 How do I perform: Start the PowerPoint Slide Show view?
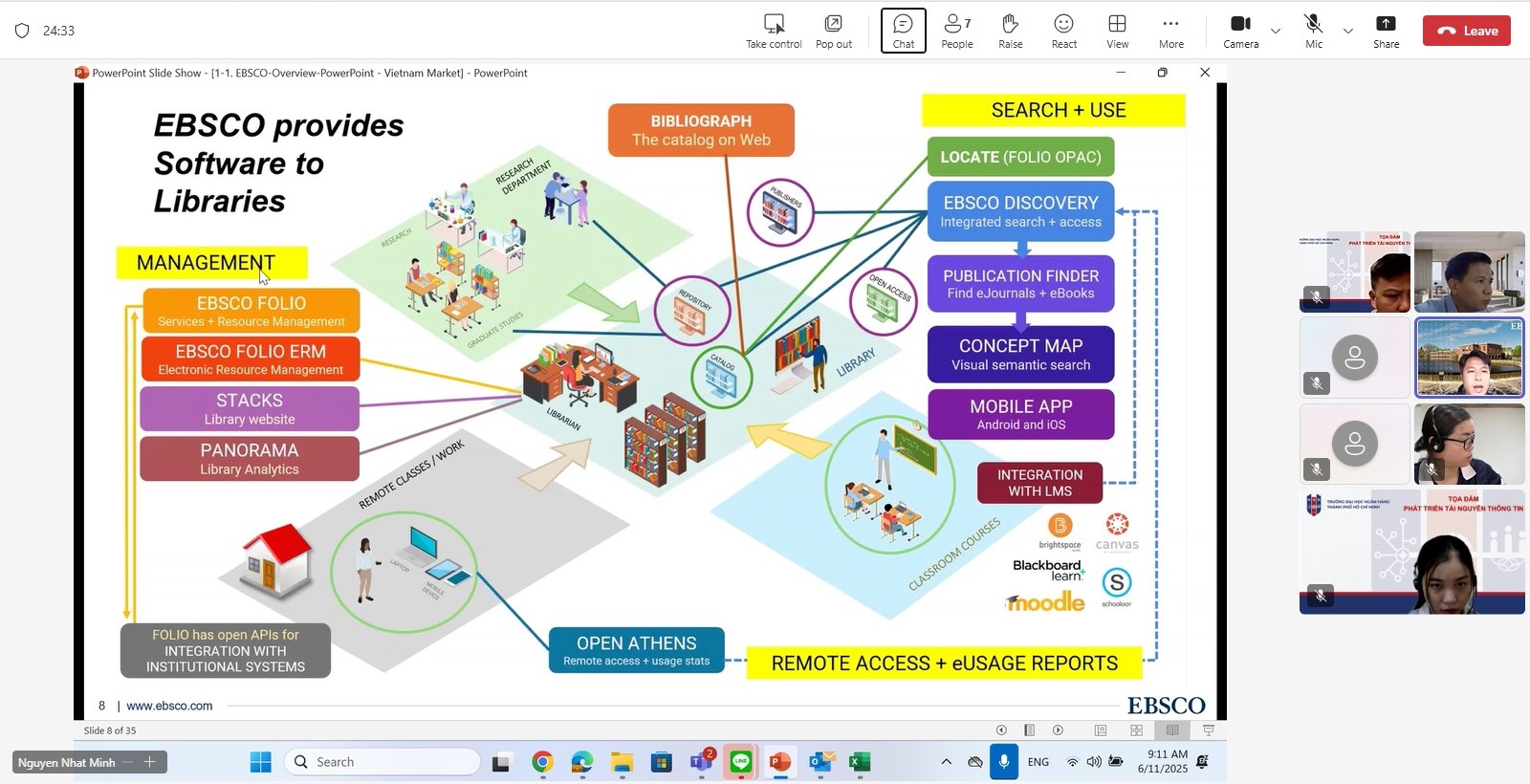coord(1209,730)
